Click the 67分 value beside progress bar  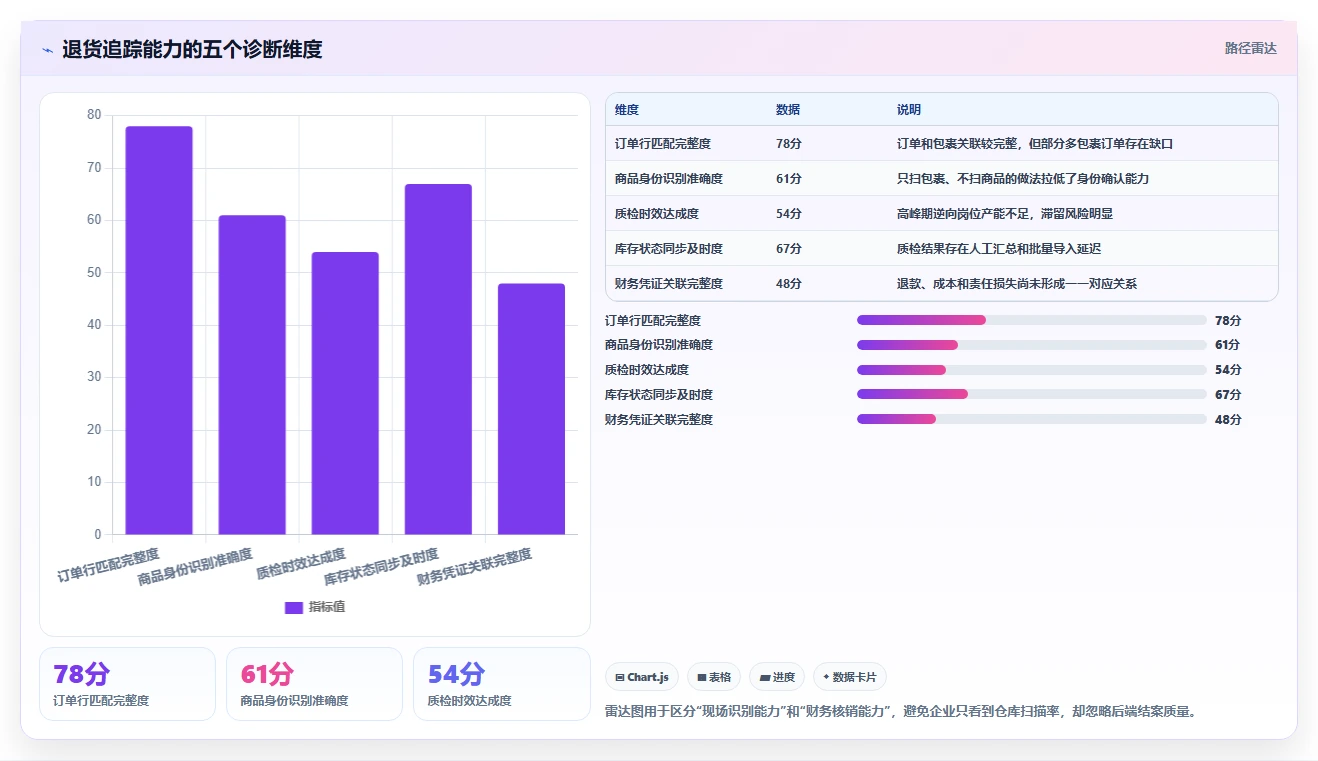(x=1228, y=395)
